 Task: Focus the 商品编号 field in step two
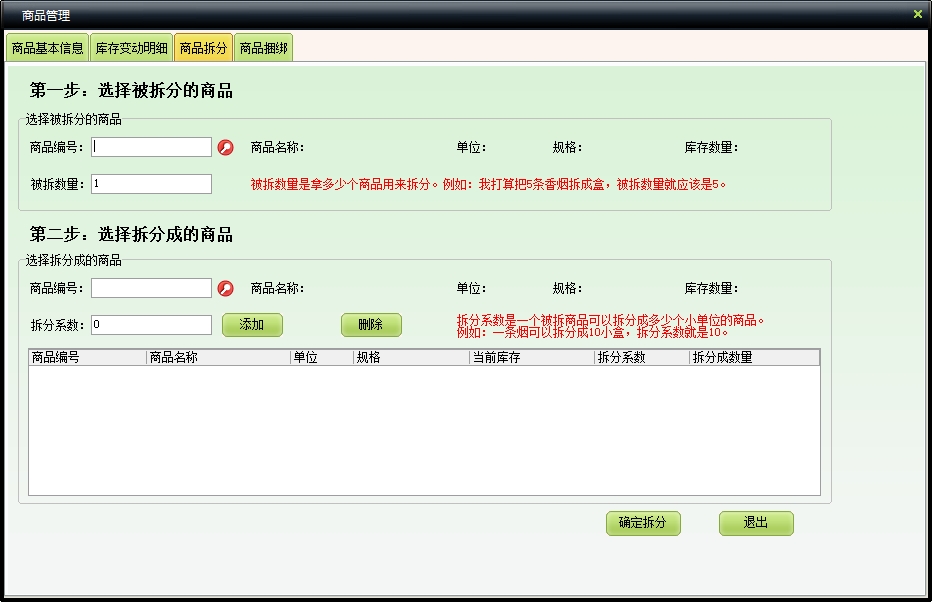tap(151, 288)
